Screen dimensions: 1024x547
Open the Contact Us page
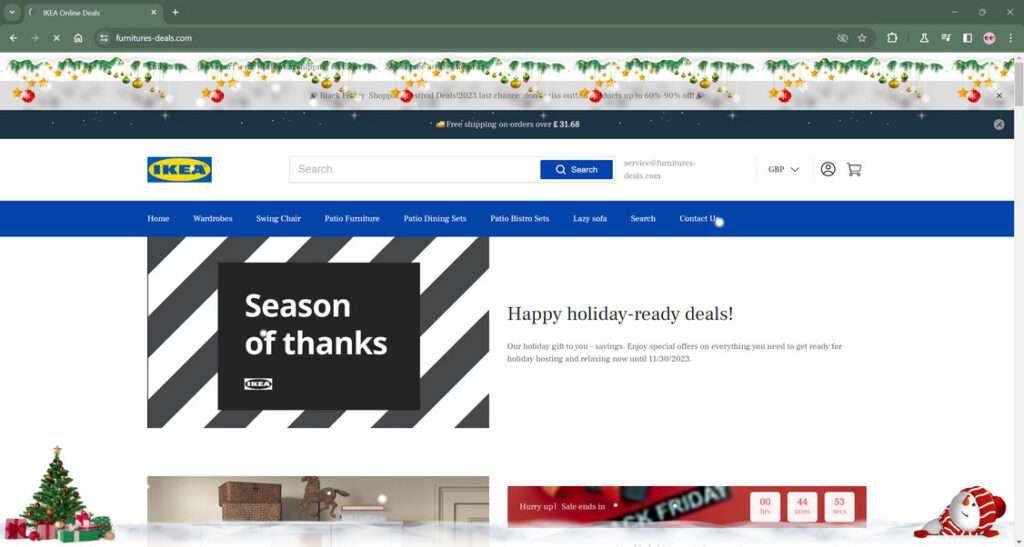699,219
